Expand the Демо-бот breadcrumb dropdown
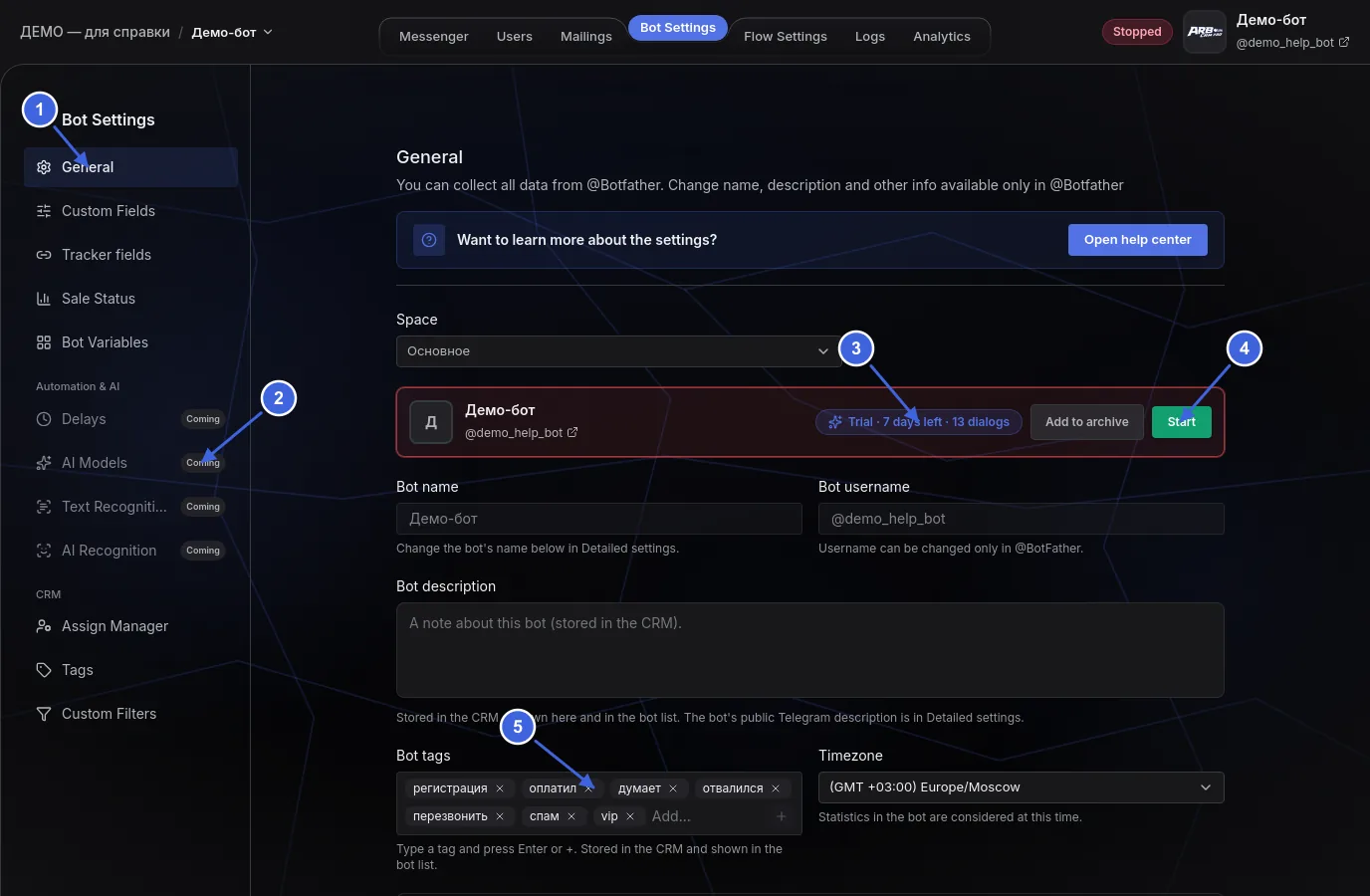This screenshot has width=1370, height=896. 232,32
